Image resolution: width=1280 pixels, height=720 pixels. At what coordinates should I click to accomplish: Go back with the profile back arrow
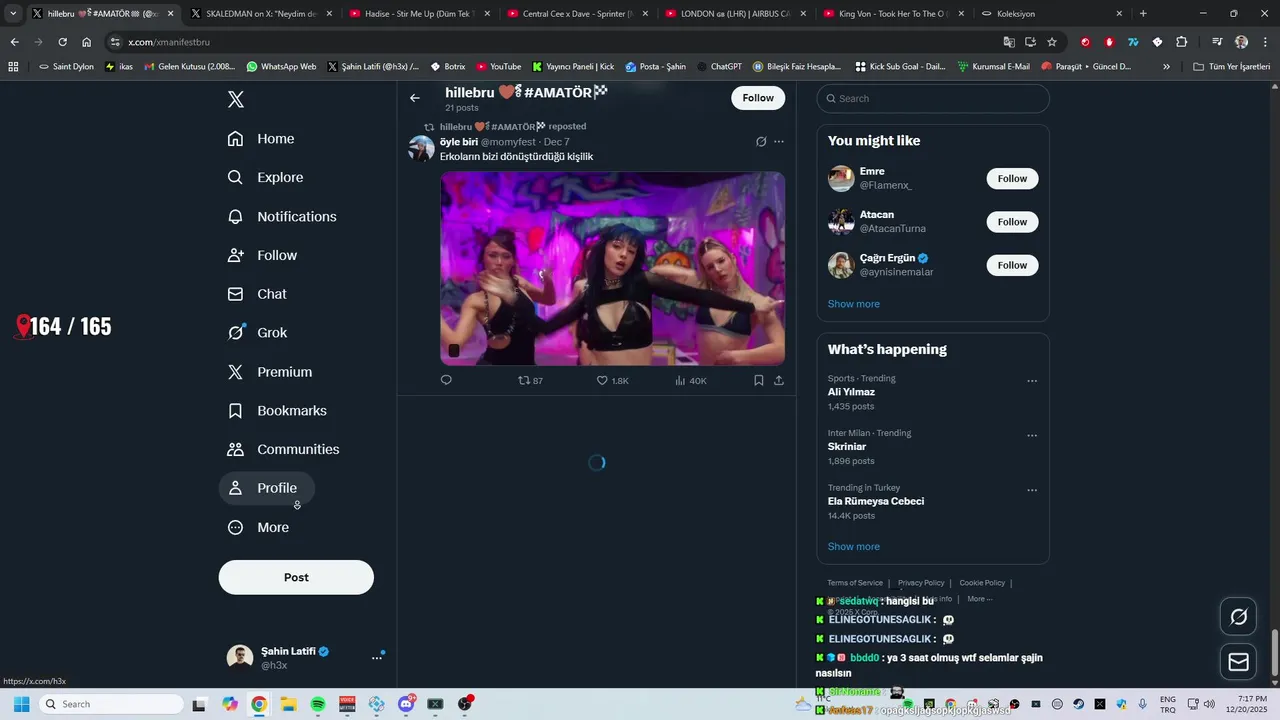coord(415,98)
